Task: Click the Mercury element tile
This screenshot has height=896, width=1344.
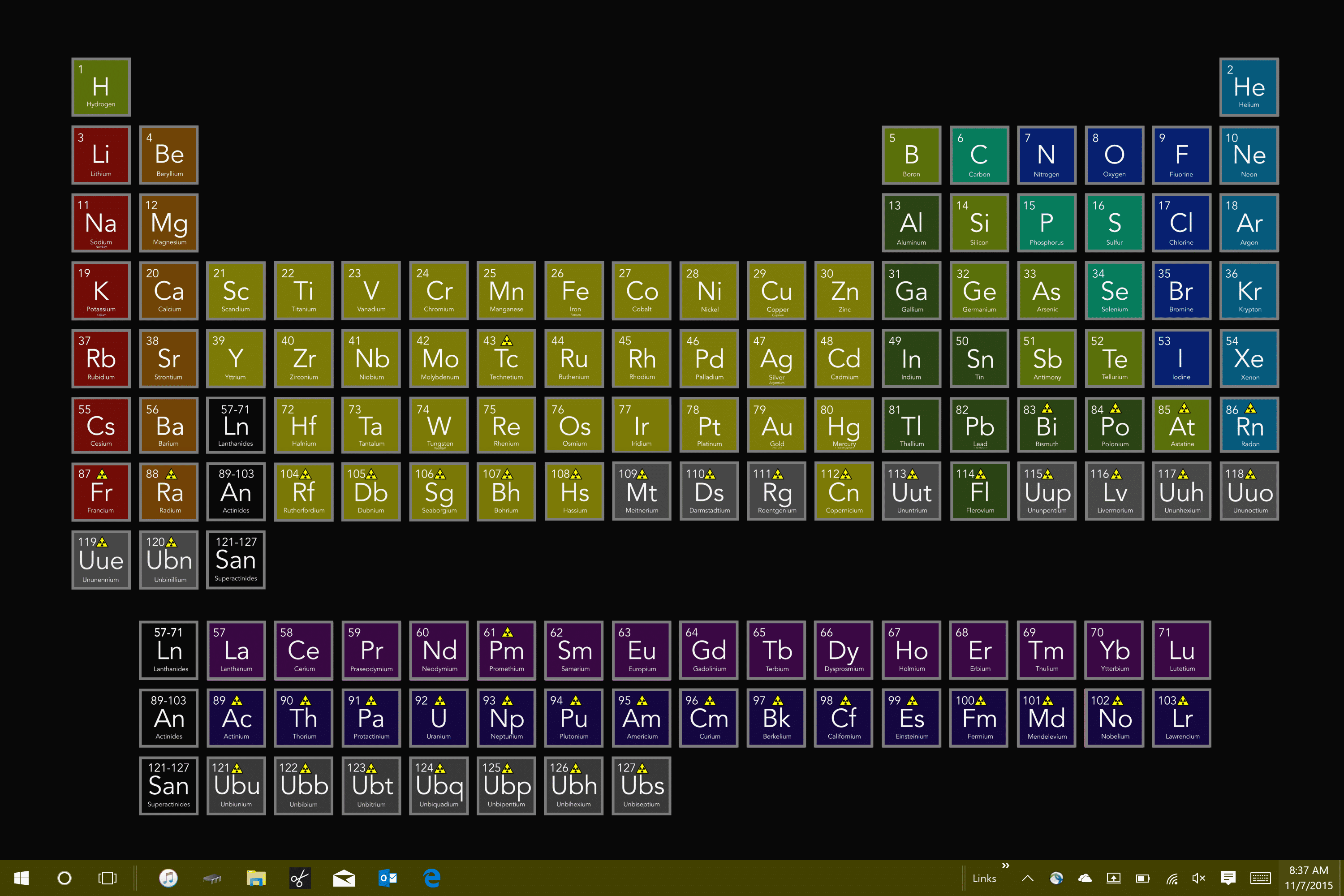Action: pos(844,425)
